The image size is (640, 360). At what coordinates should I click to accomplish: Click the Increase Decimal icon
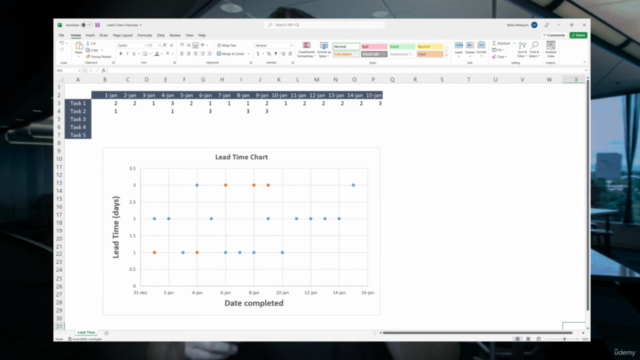click(x=282, y=54)
